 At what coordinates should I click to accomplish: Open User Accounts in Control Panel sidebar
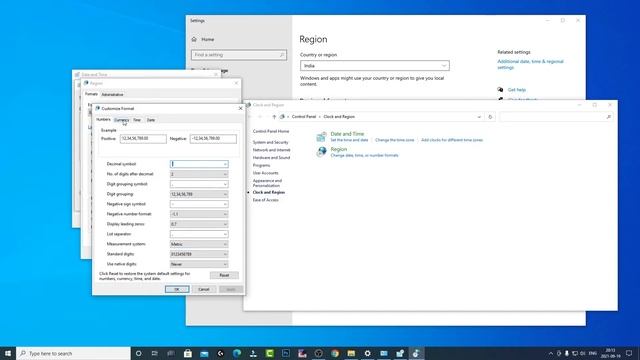pyautogui.click(x=265, y=173)
